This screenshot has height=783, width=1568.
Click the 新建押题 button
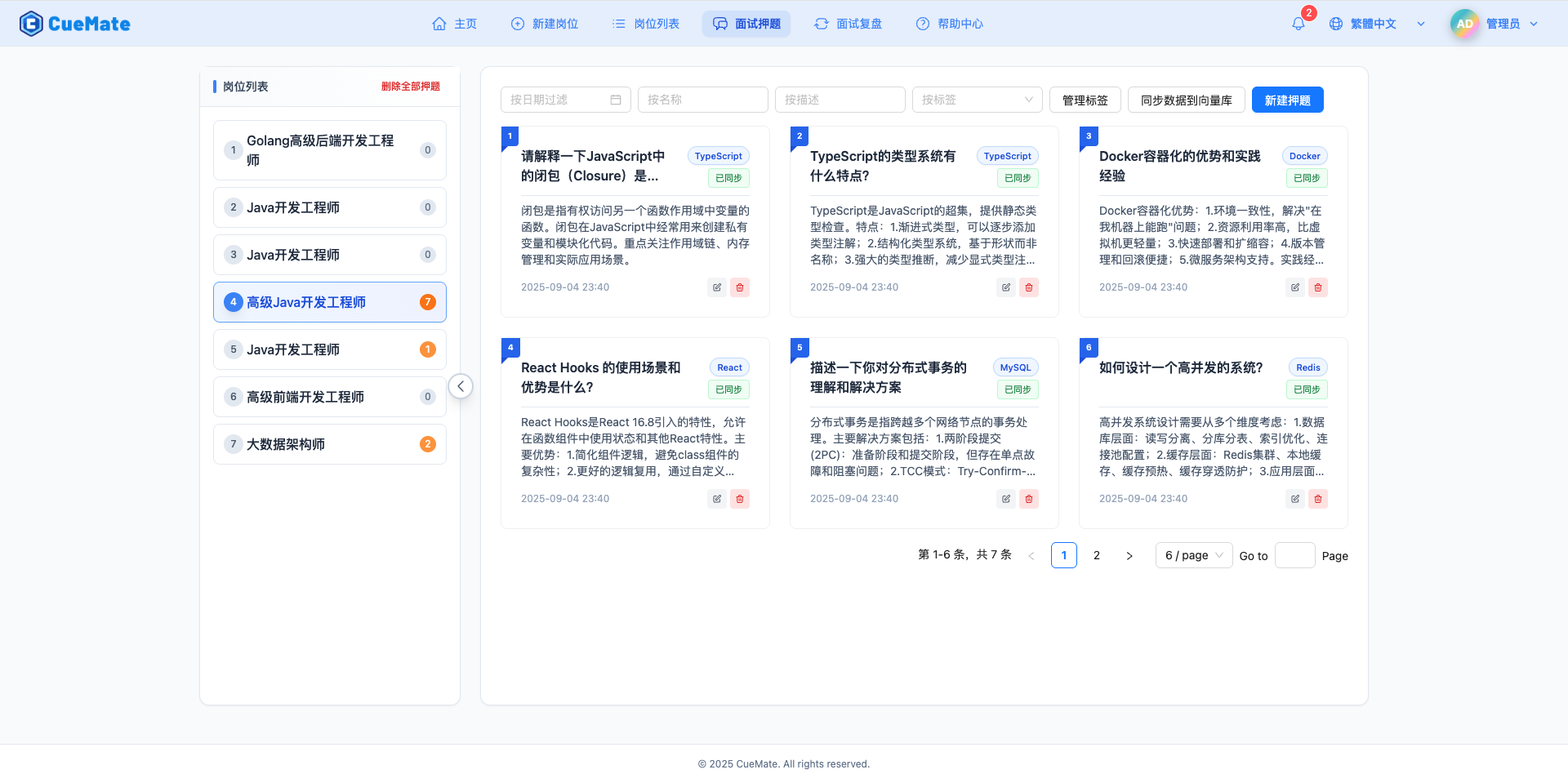[x=1287, y=100]
